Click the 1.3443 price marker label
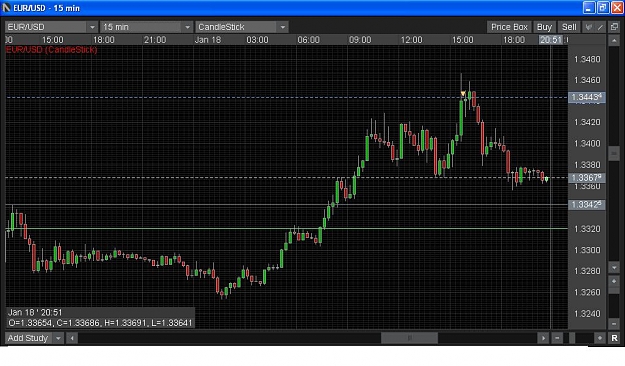625x366 pixels. click(586, 97)
